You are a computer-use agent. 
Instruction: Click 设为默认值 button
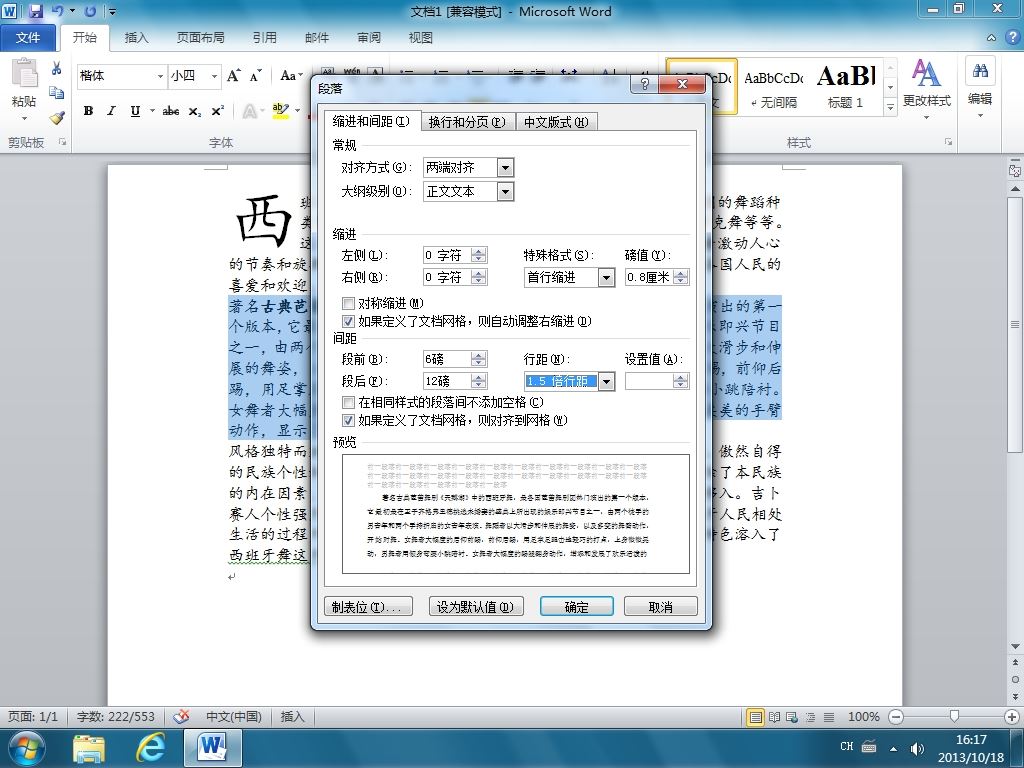click(x=475, y=607)
